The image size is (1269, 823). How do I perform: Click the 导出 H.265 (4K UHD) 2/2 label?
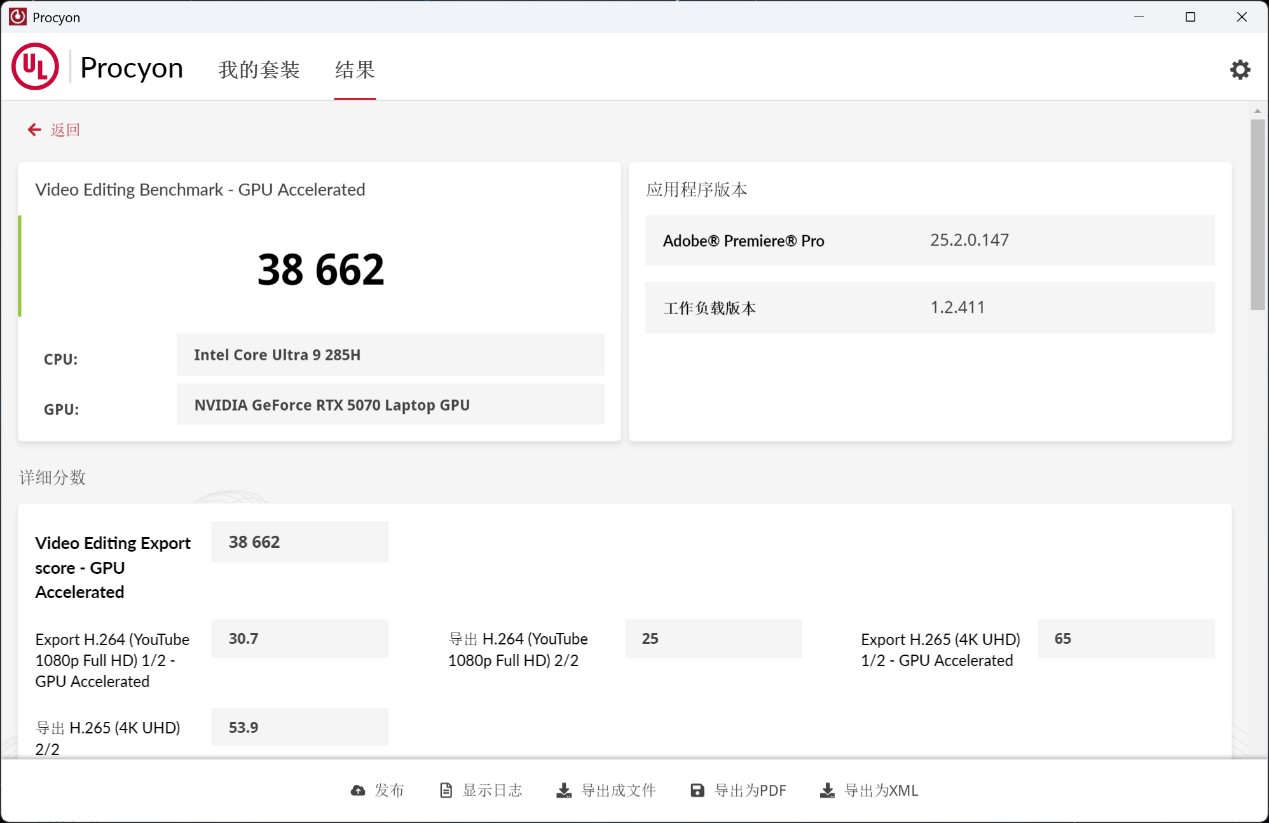(108, 738)
